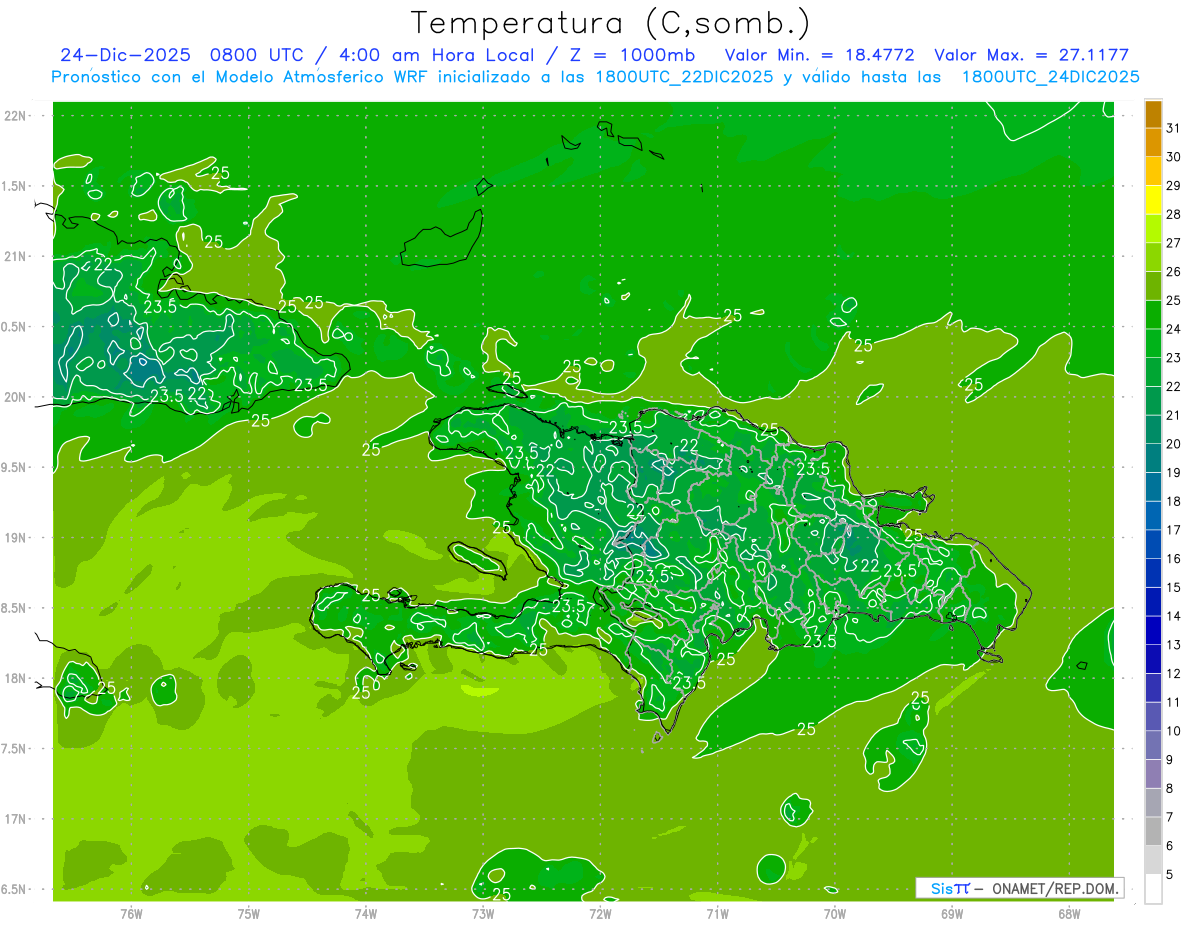This screenshot has height=927, width=1200.
Task: Select the colorbar legend value "20"
Action: click(1173, 444)
